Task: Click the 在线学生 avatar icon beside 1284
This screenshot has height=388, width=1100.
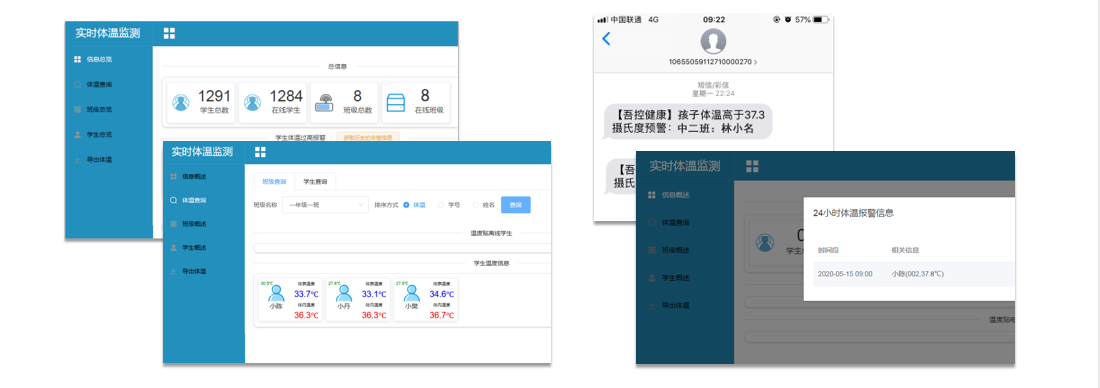Action: (252, 102)
